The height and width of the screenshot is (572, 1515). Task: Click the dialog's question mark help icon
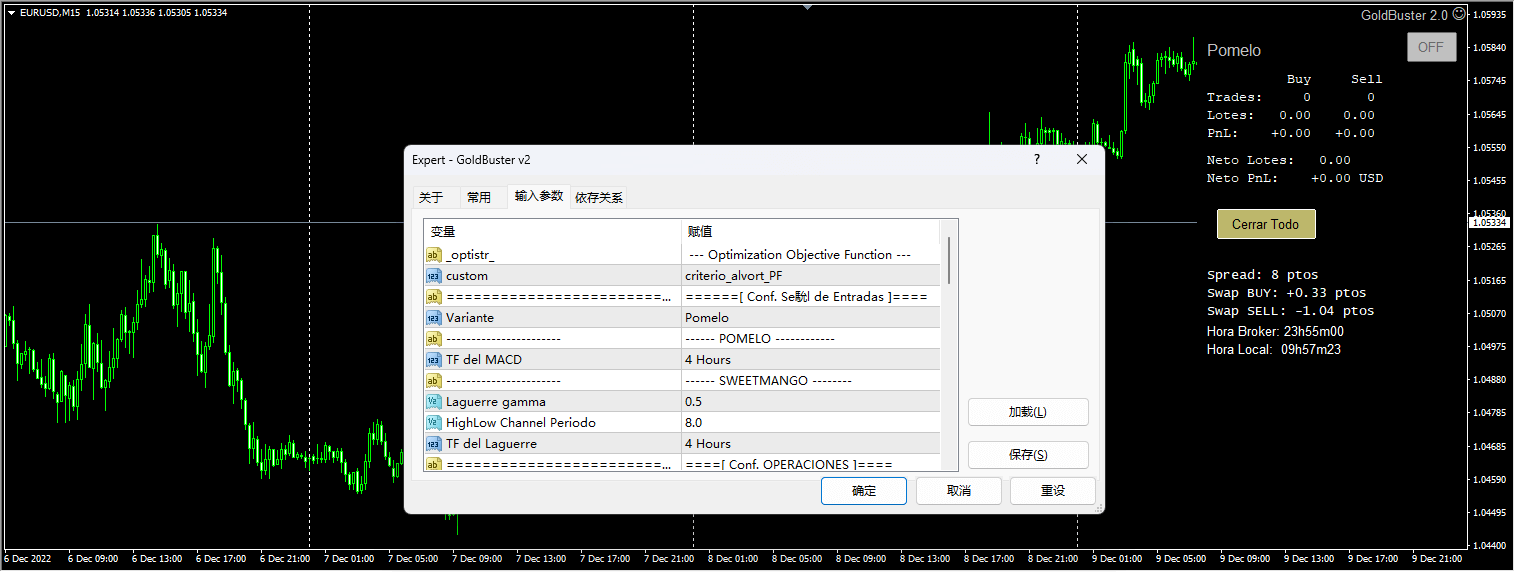tap(1036, 160)
